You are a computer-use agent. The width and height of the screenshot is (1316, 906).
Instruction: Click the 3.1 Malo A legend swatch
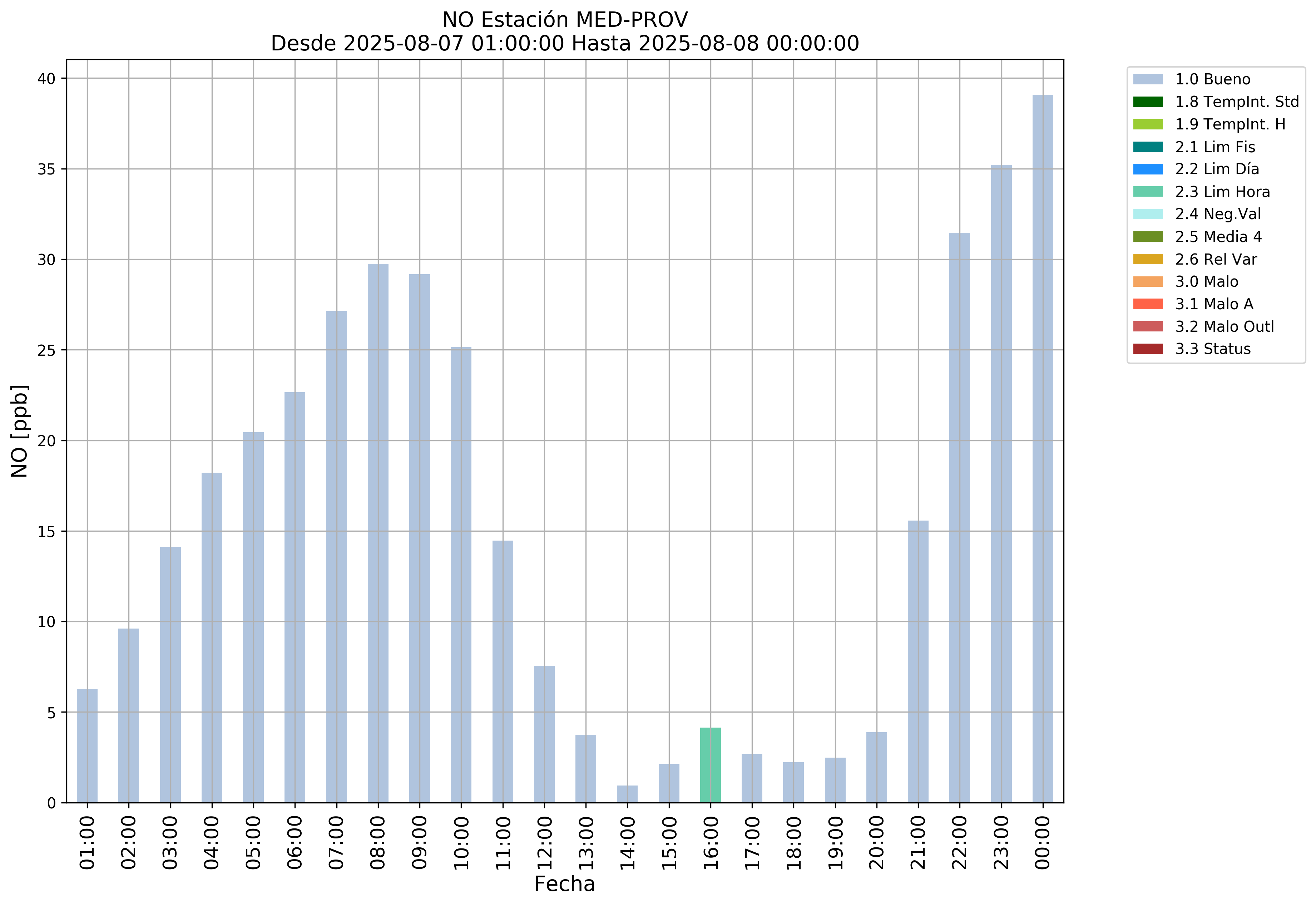(1147, 304)
